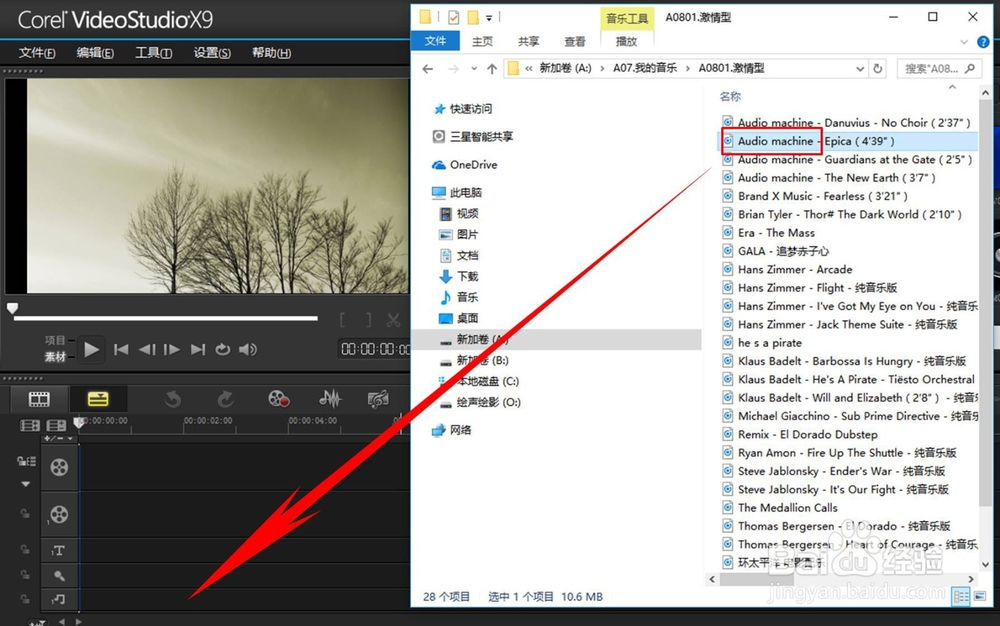Select the Title track icon

(x=59, y=550)
